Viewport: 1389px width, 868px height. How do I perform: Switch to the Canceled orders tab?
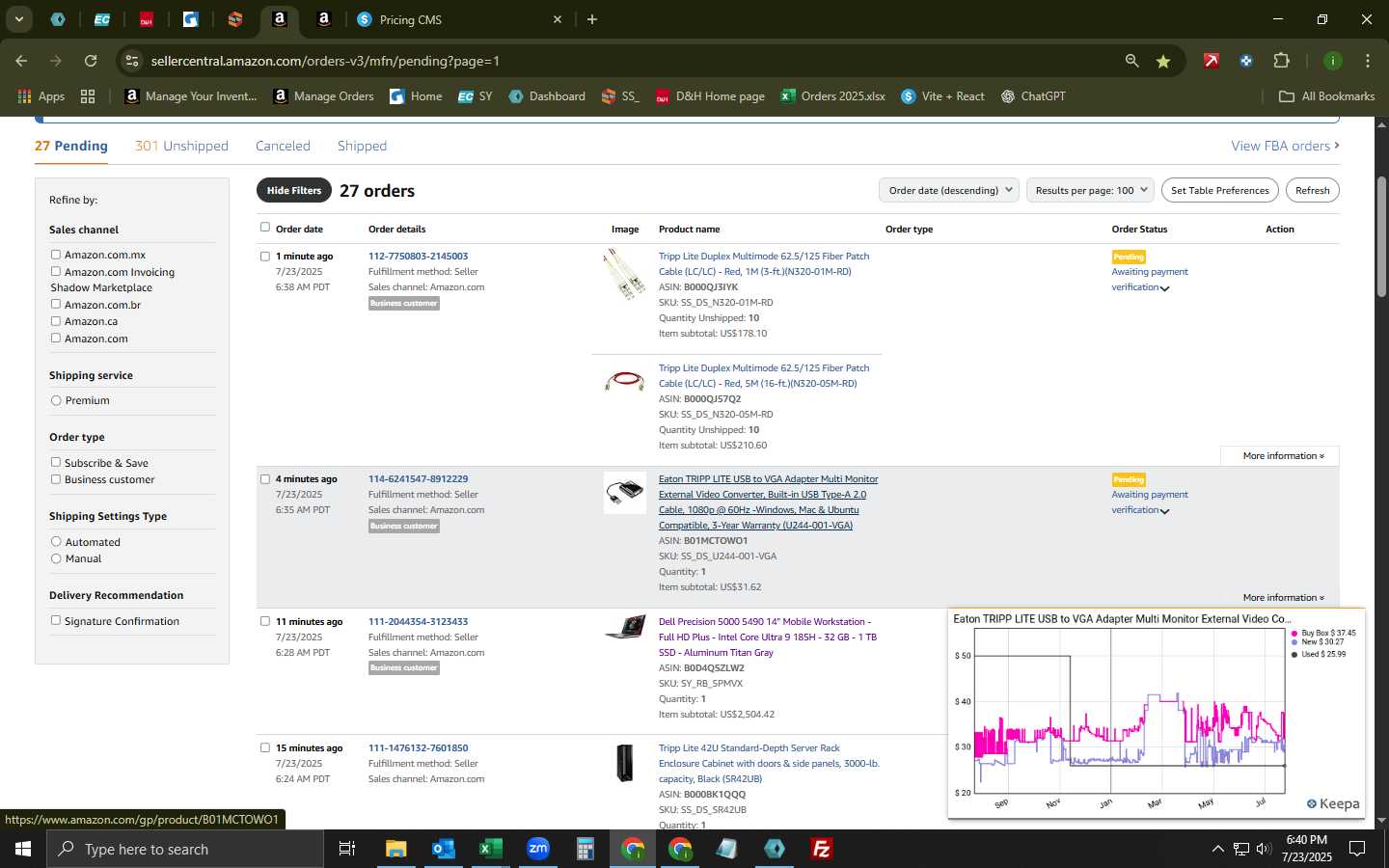click(283, 146)
